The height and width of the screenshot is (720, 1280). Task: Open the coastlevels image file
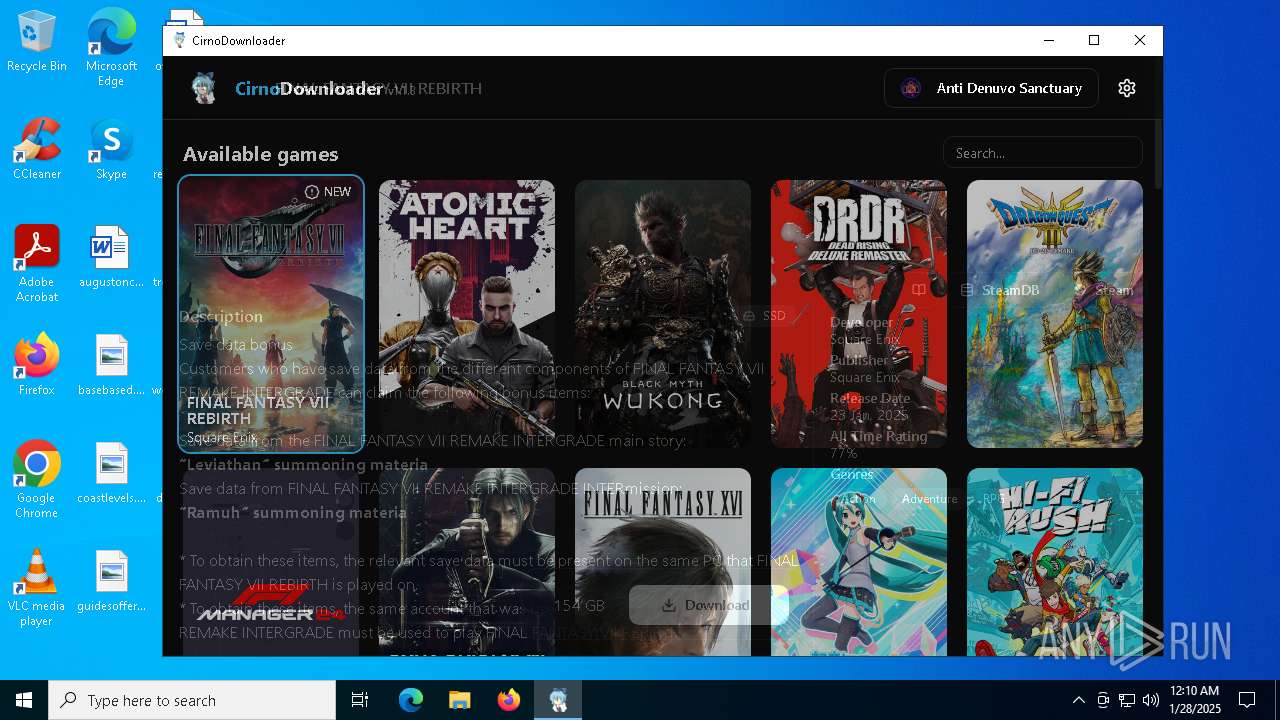(111, 473)
